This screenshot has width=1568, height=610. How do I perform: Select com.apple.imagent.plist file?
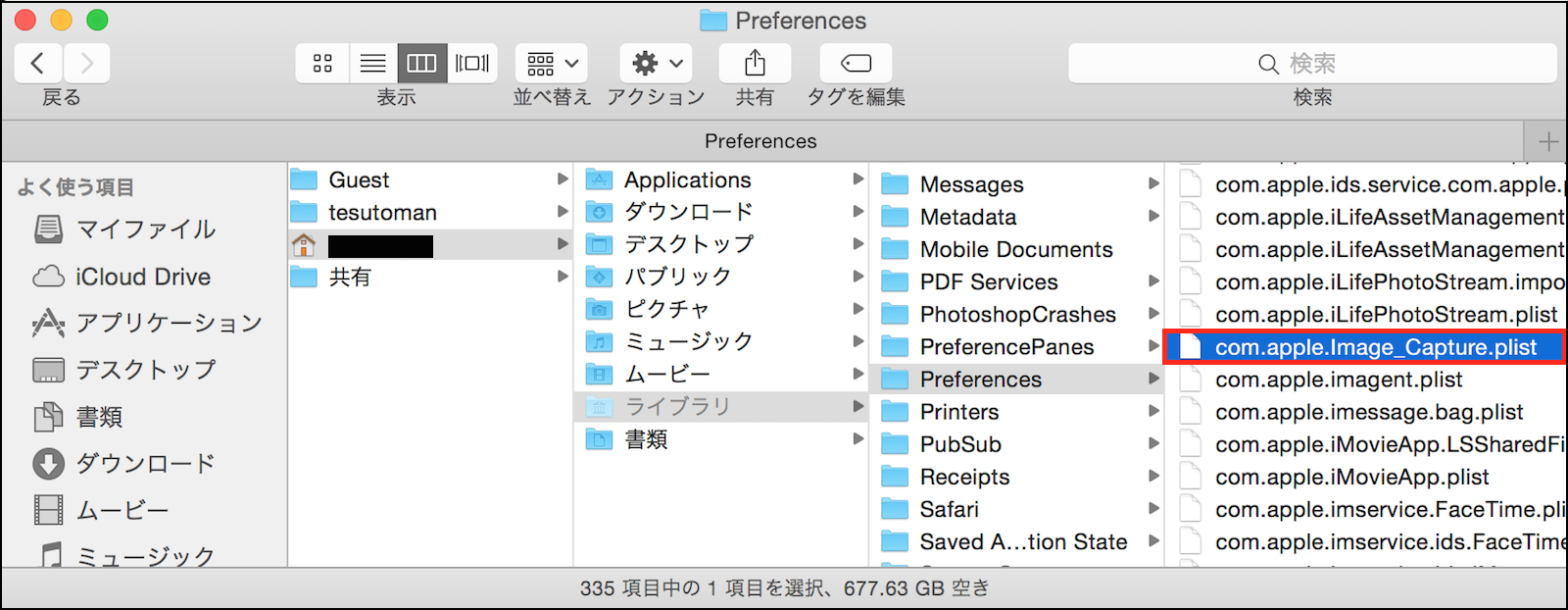pyautogui.click(x=1339, y=380)
